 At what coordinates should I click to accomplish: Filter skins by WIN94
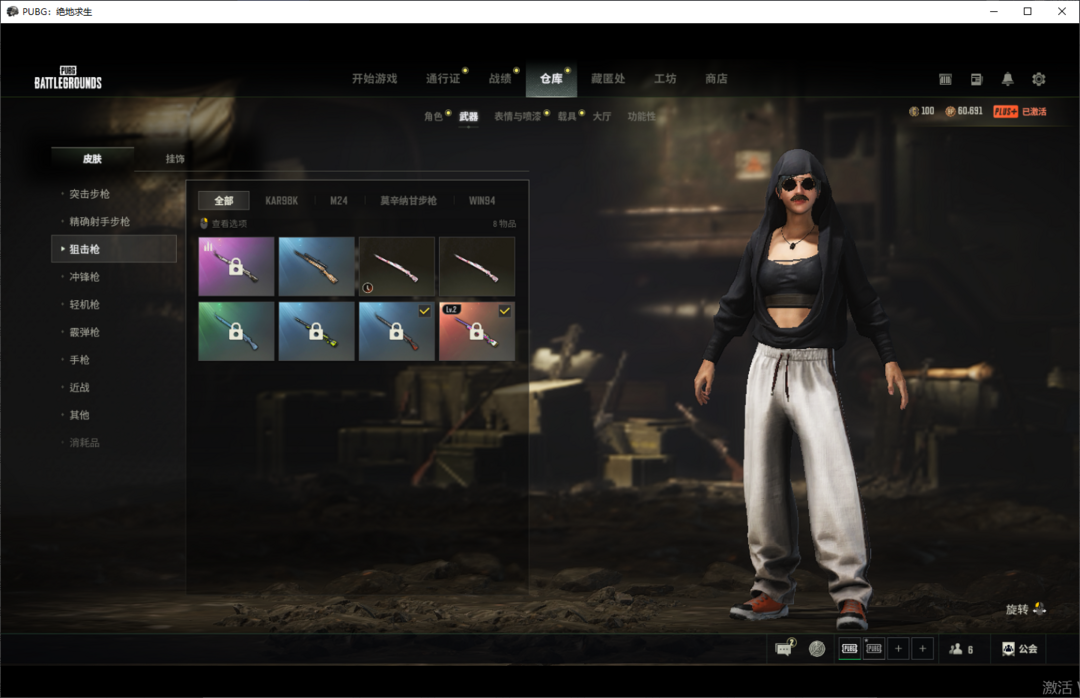click(482, 201)
